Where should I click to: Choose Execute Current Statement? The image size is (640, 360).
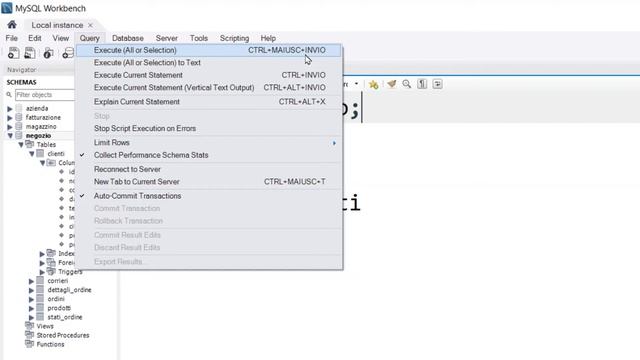[x=209, y=75]
